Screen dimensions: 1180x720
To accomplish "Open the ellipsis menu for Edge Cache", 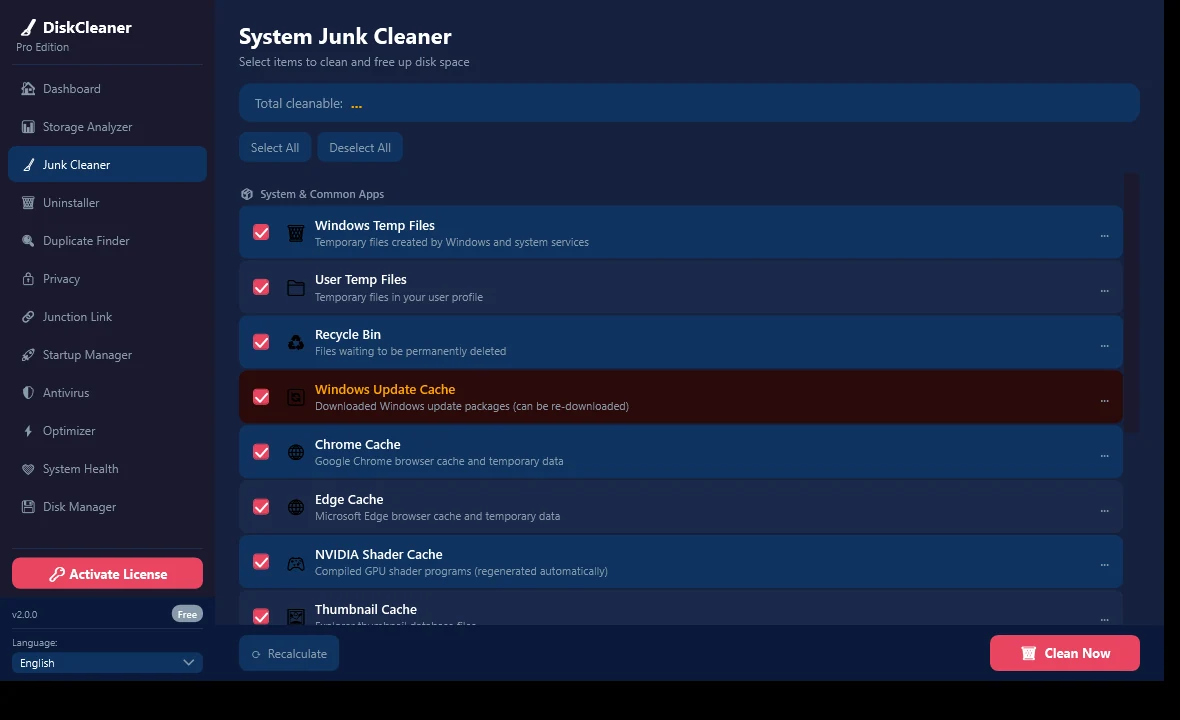I will (1104, 510).
